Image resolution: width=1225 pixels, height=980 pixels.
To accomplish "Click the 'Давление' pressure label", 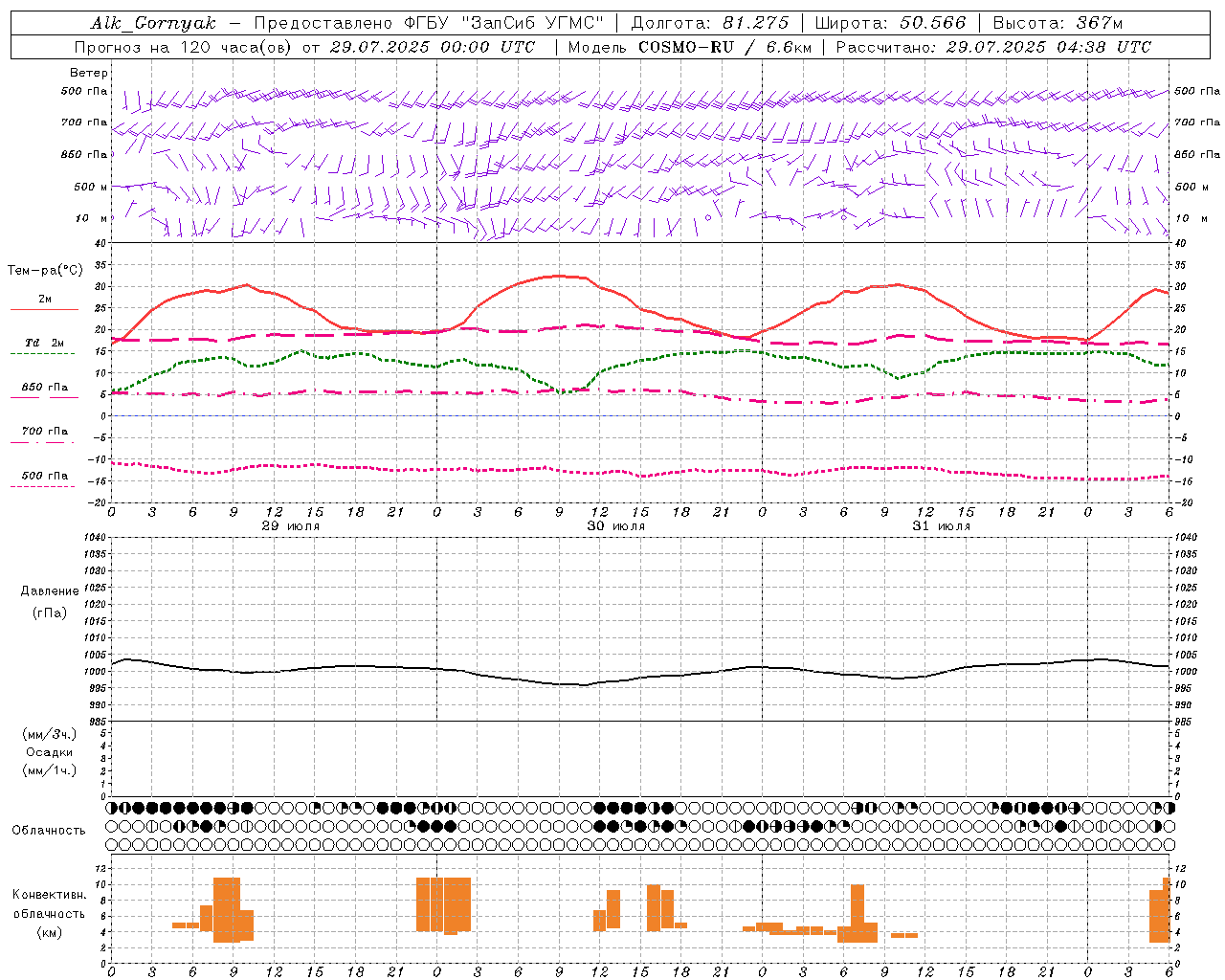I will 50,591.
